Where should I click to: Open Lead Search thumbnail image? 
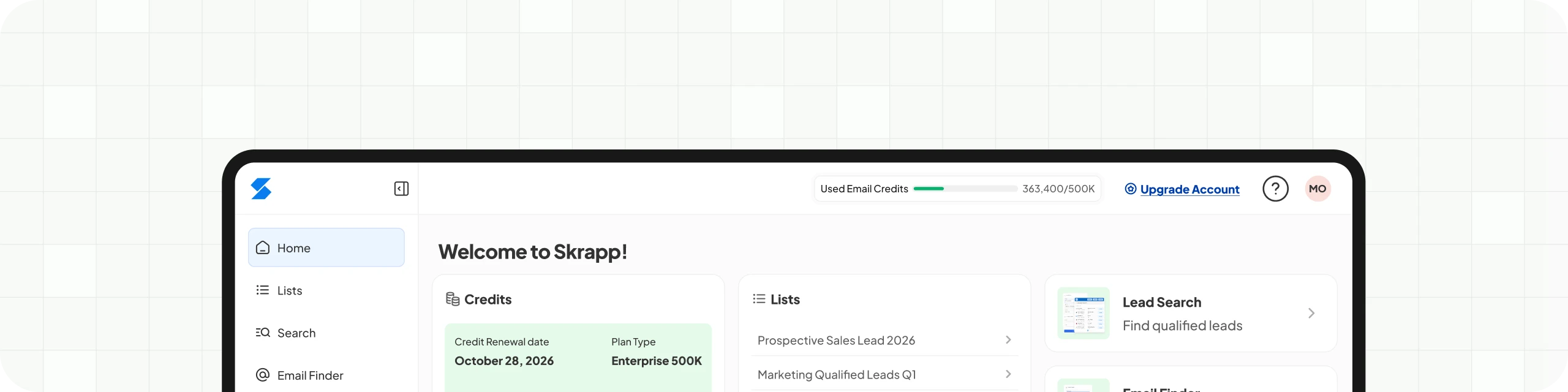point(1084,313)
